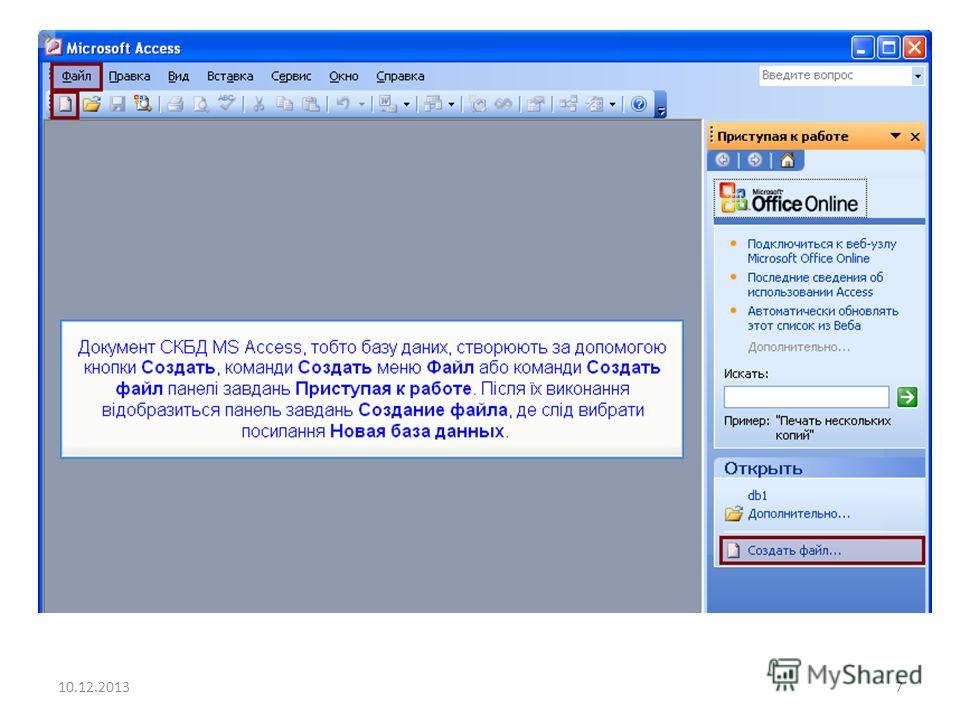
Task: Click the task pane Home icon
Action: [x=787, y=160]
